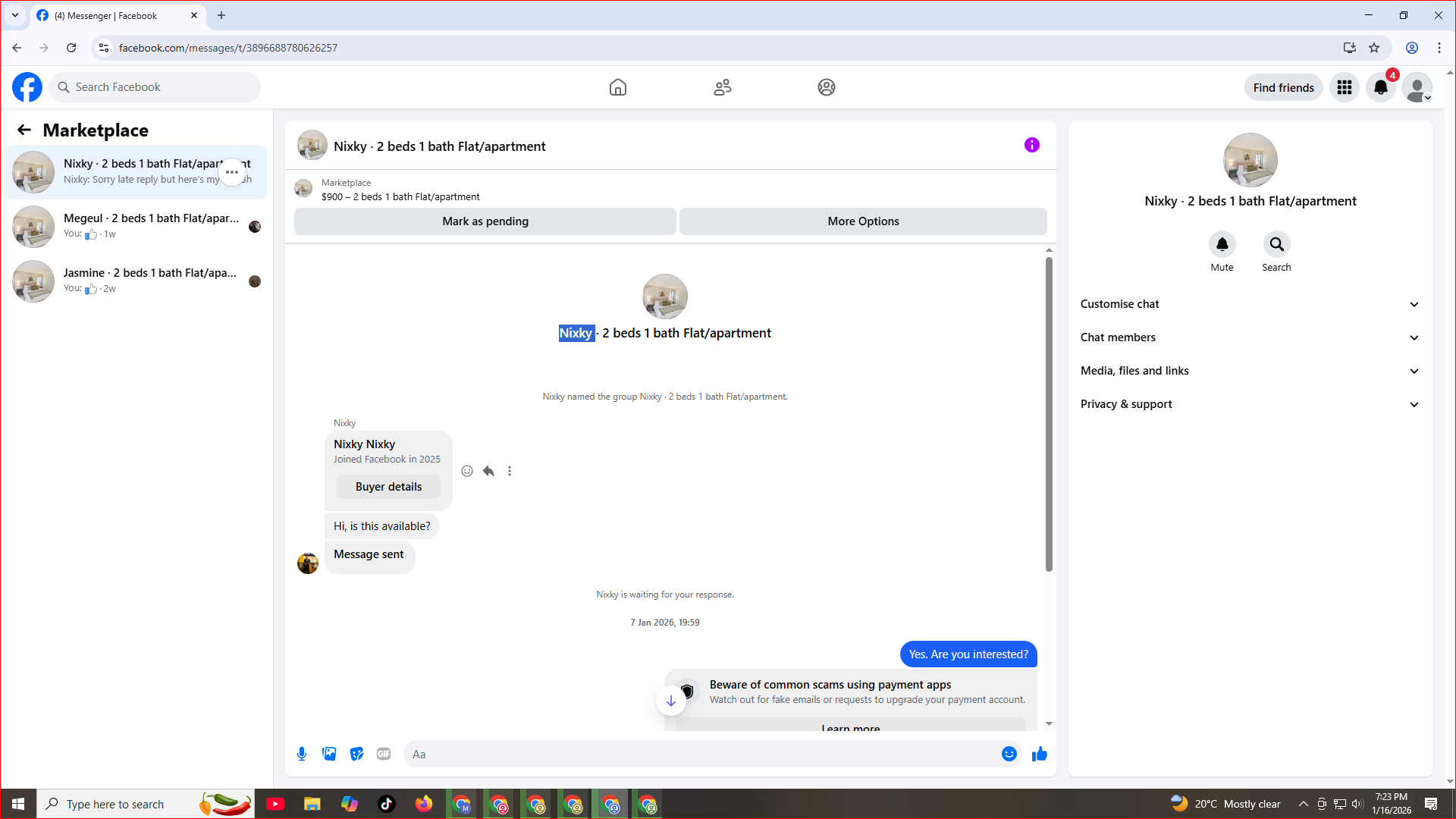The width and height of the screenshot is (1456, 819).
Task: Open the GIF picker
Action: pos(384,754)
